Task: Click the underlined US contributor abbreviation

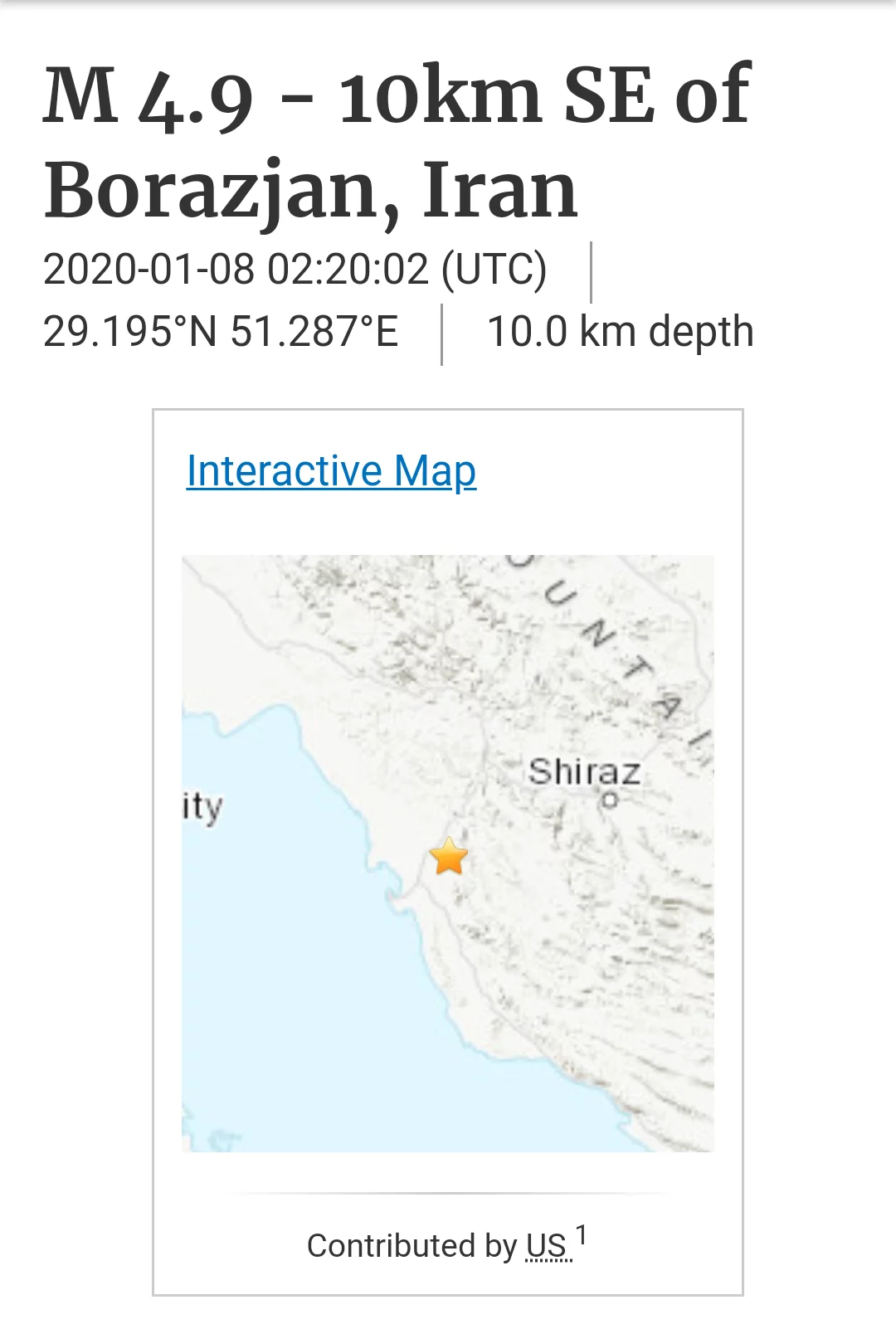Action: pos(547,1246)
